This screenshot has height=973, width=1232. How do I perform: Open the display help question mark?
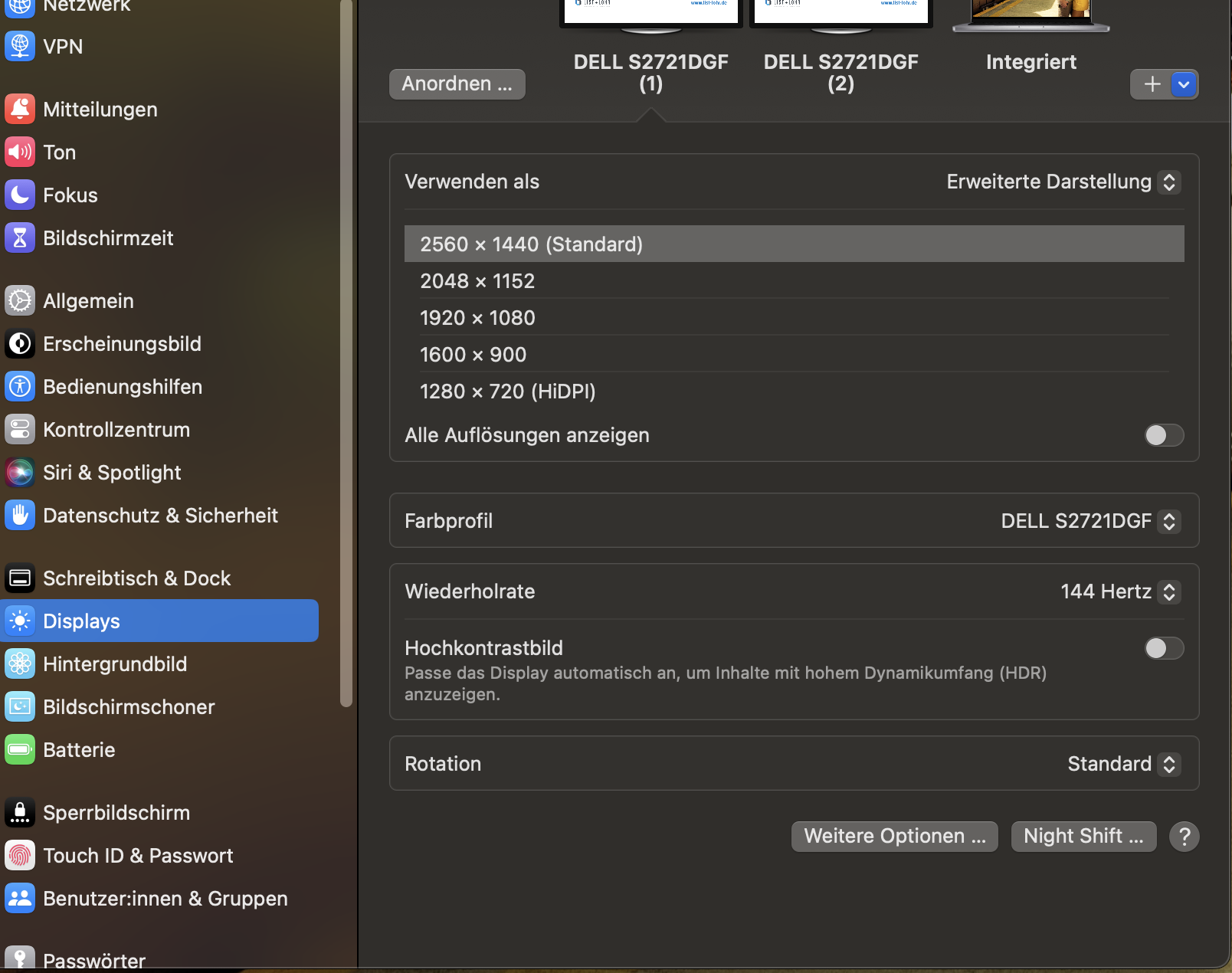(1184, 837)
